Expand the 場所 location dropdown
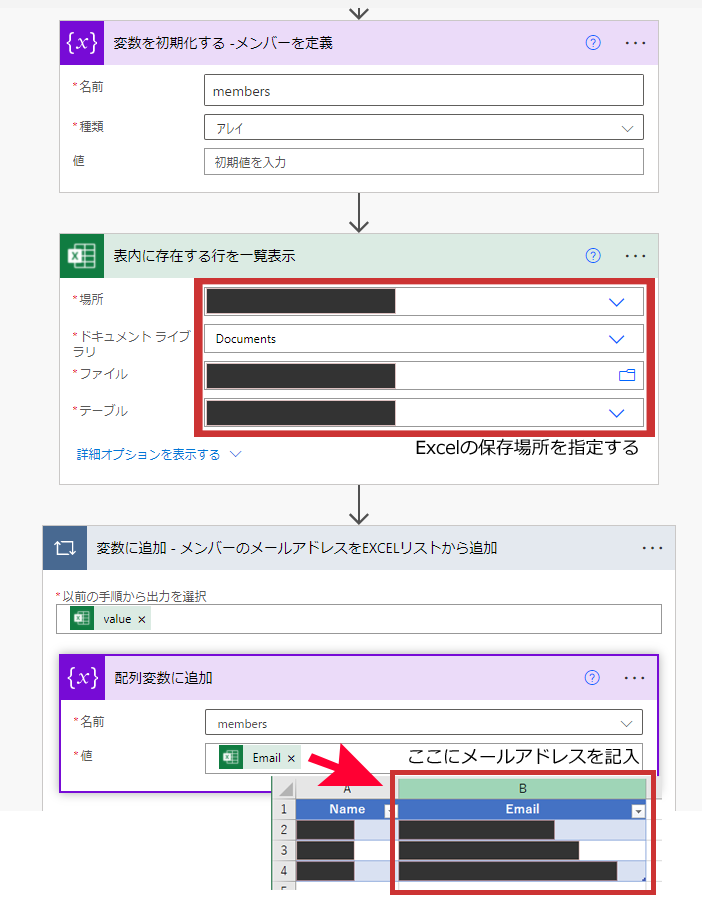702x900 pixels. pyautogui.click(x=616, y=302)
